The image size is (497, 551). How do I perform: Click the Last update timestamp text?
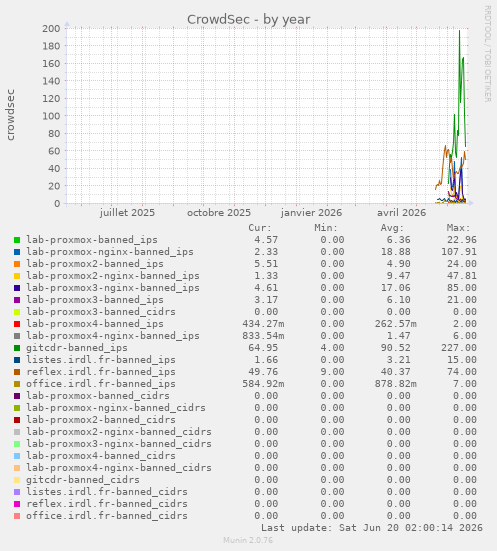(x=372, y=528)
